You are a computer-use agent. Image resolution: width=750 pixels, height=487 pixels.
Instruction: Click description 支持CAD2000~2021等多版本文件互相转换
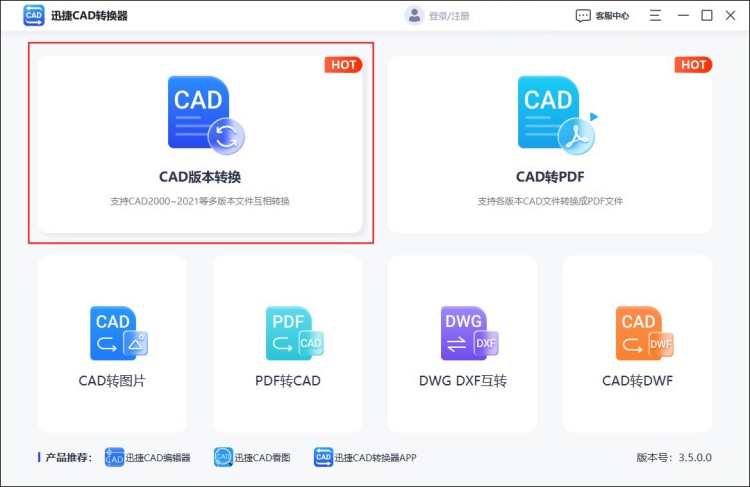(x=200, y=201)
